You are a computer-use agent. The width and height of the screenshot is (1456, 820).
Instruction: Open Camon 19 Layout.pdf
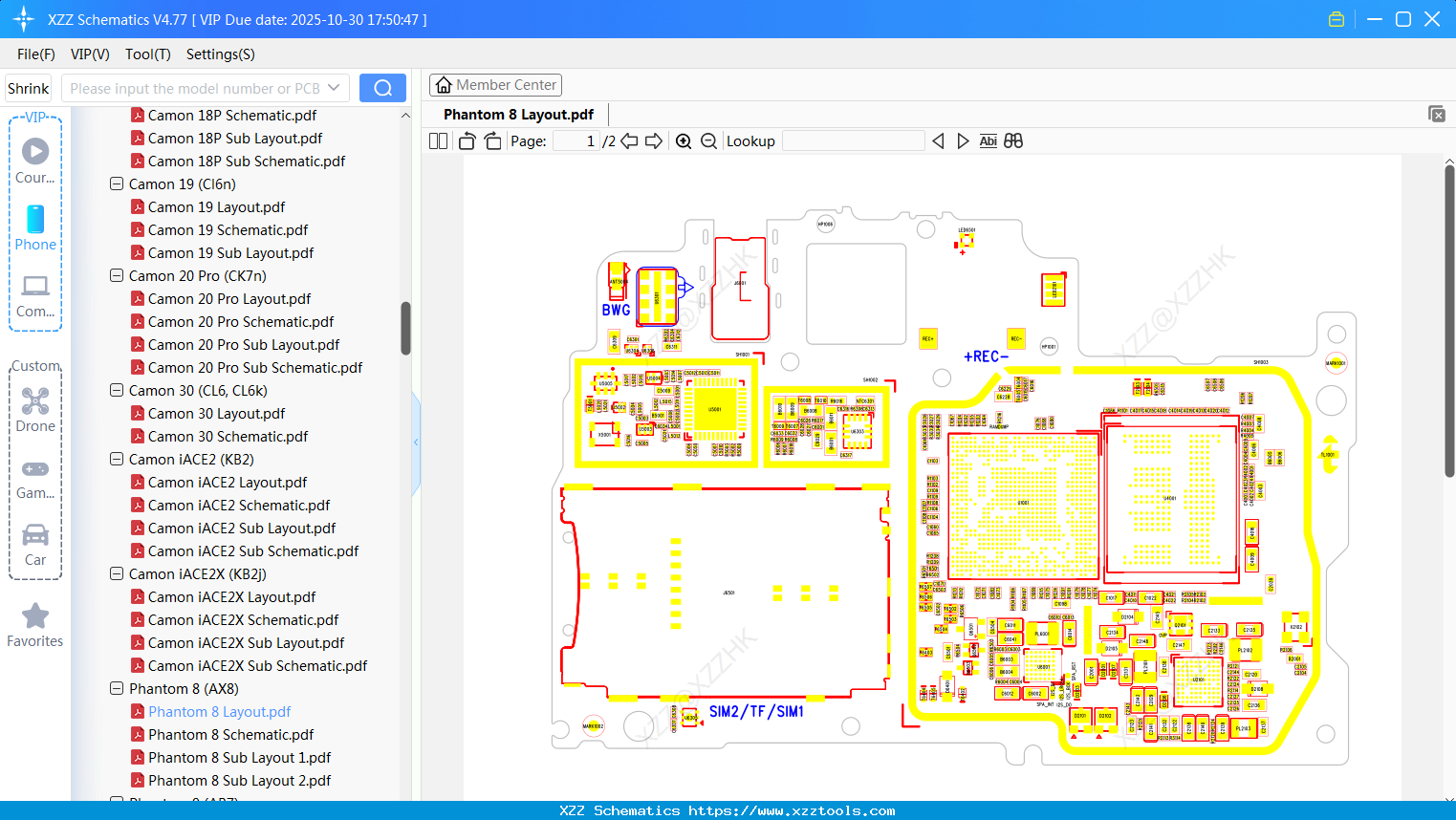click(216, 206)
